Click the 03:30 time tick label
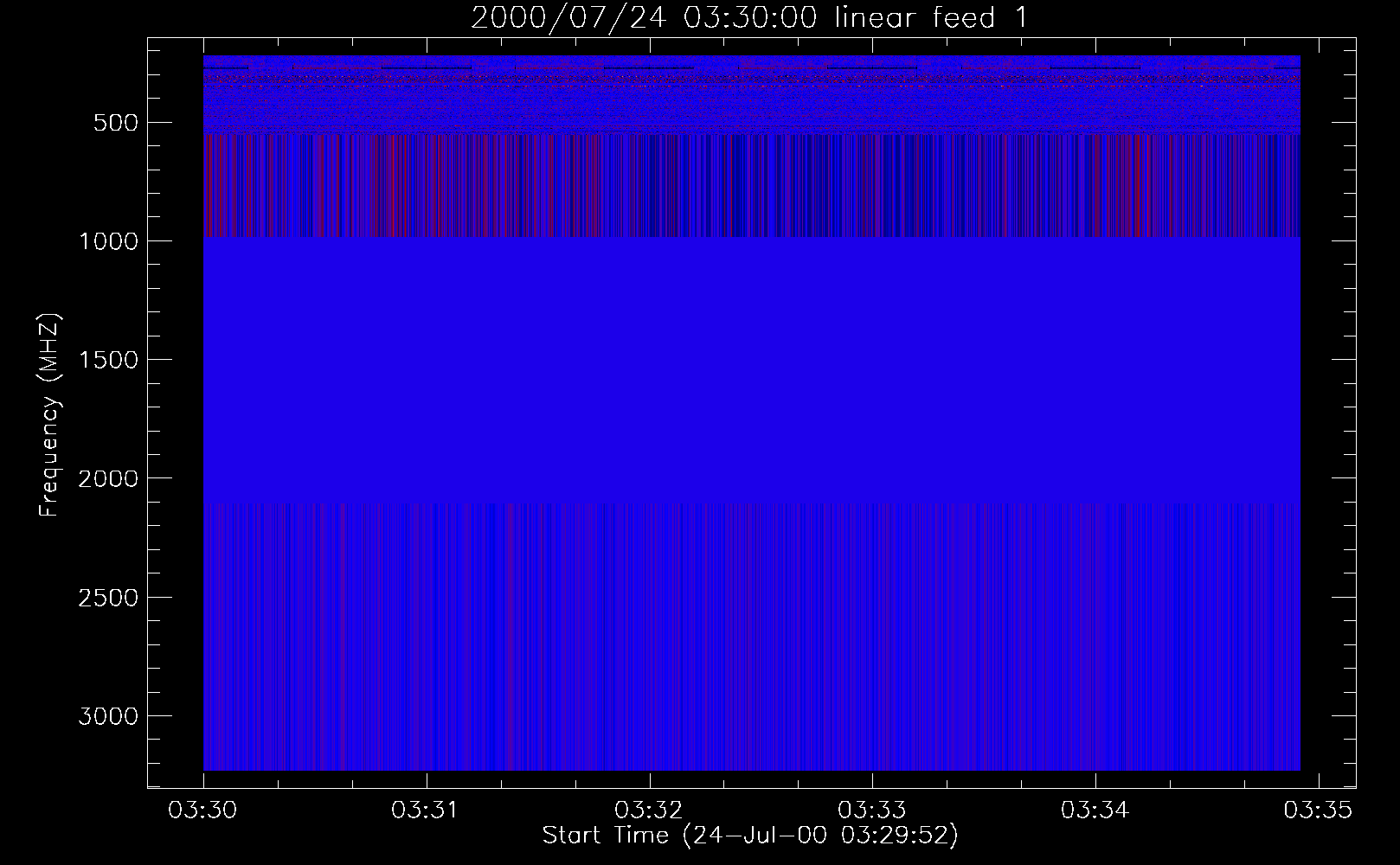This screenshot has width=1400, height=865. point(203,811)
